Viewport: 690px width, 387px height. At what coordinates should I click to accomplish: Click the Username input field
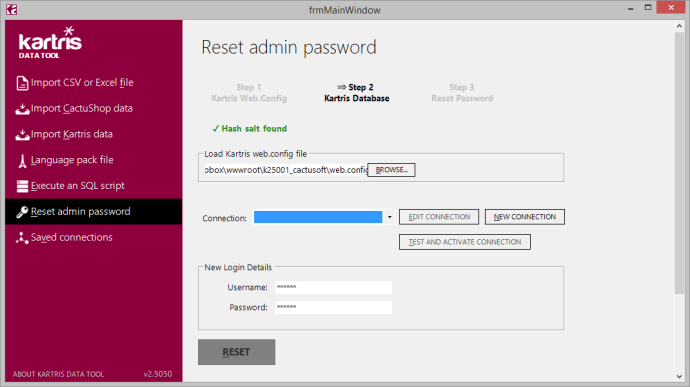334,287
